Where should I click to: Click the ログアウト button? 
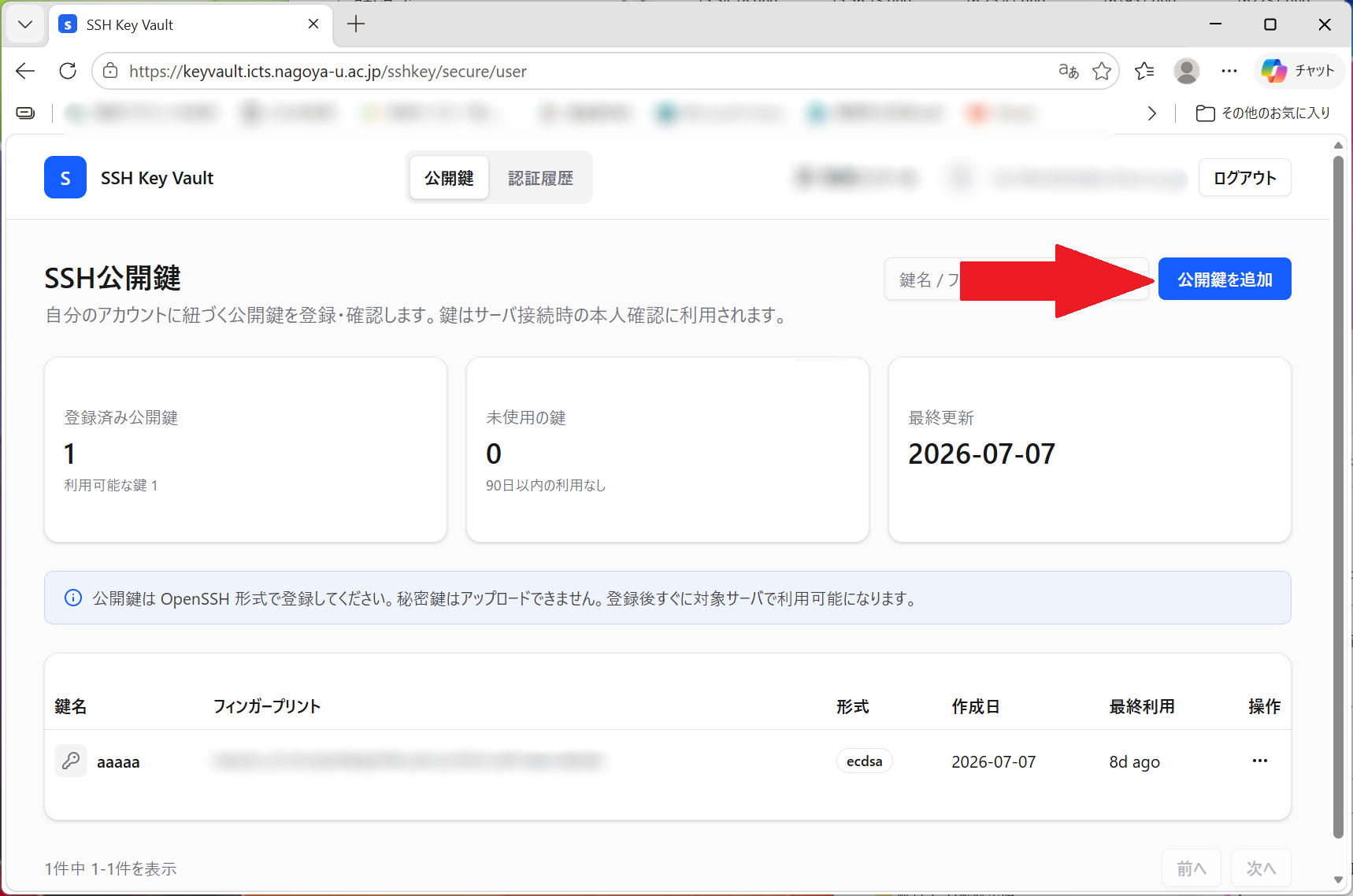click(1245, 177)
